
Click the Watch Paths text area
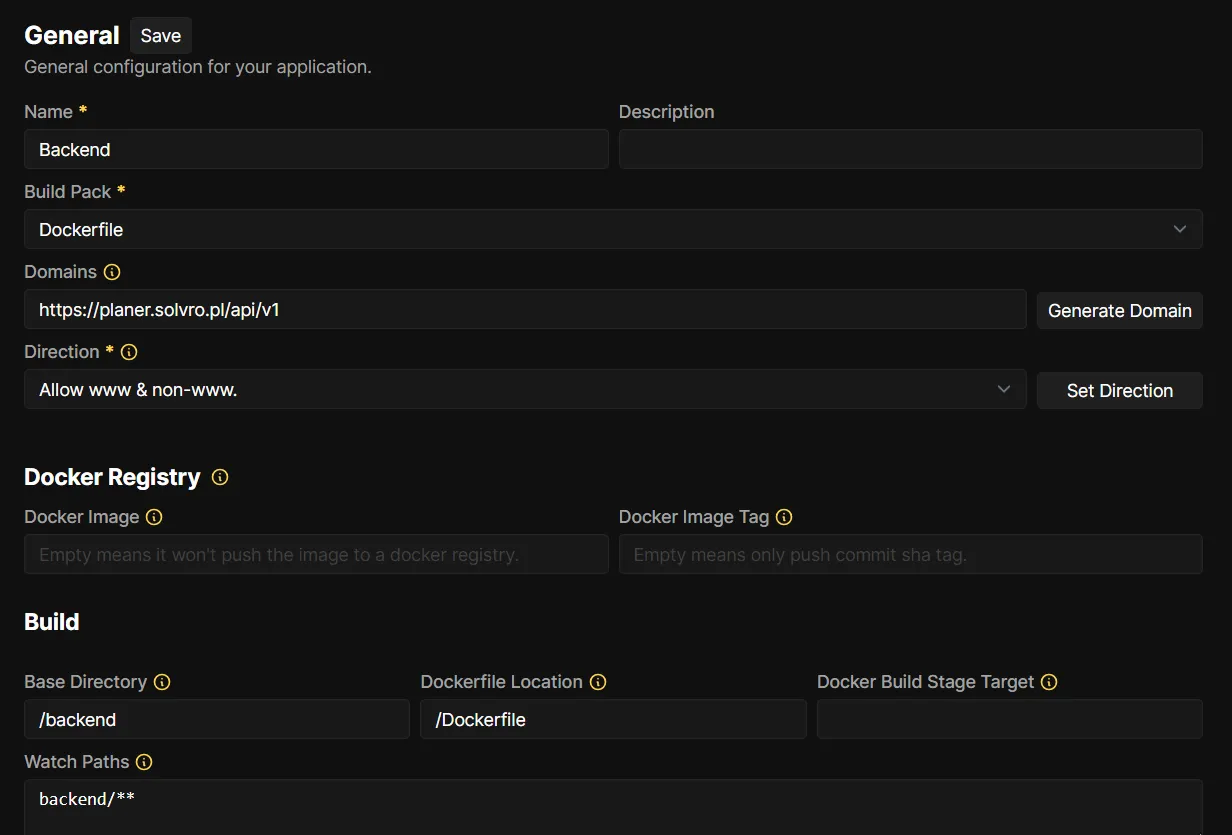613,806
